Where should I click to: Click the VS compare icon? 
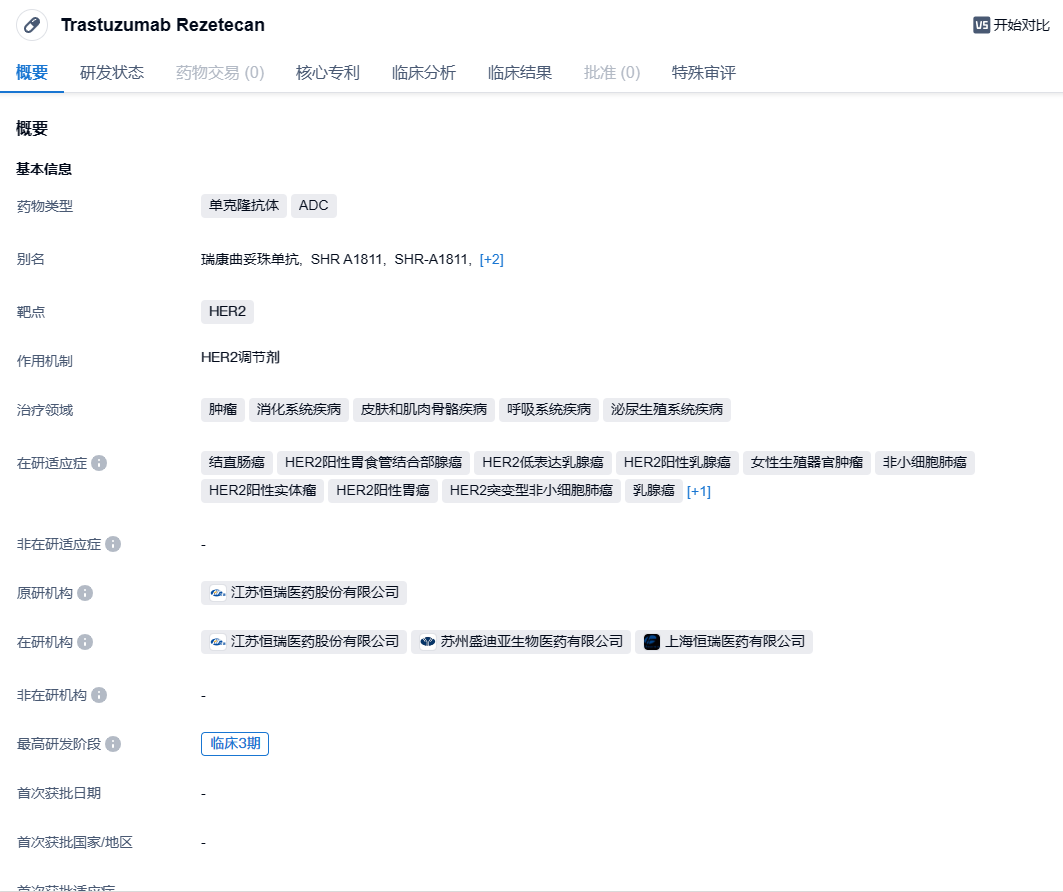coord(981,25)
